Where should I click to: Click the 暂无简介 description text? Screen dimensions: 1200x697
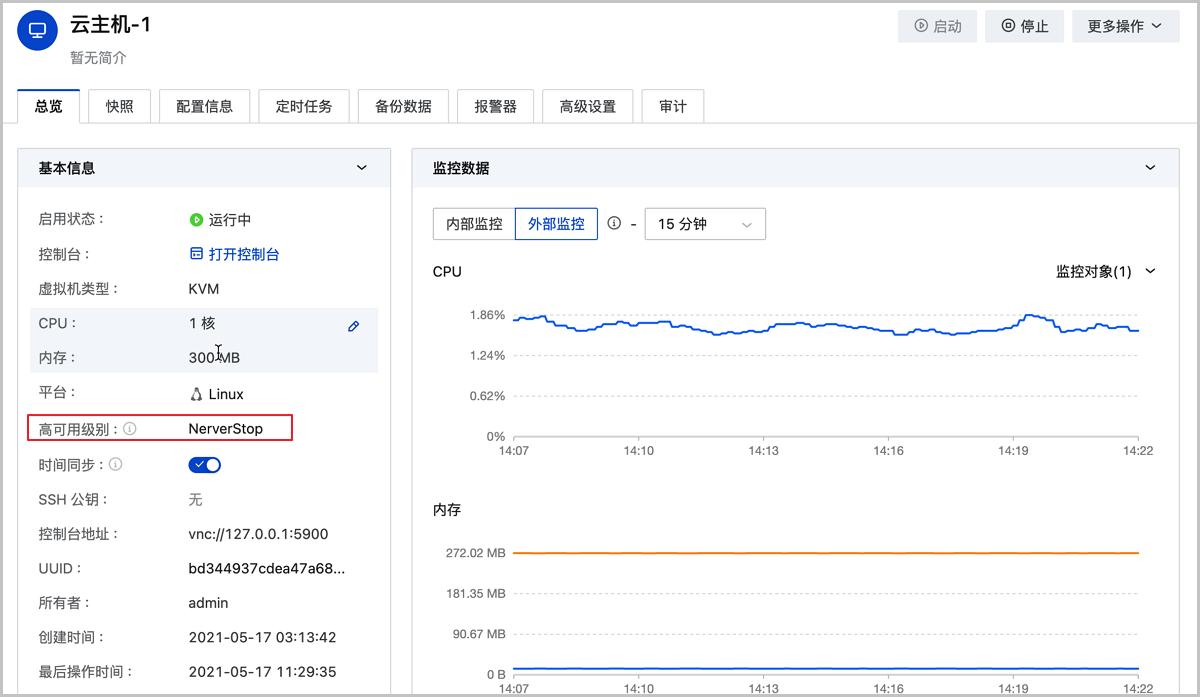click(x=98, y=58)
